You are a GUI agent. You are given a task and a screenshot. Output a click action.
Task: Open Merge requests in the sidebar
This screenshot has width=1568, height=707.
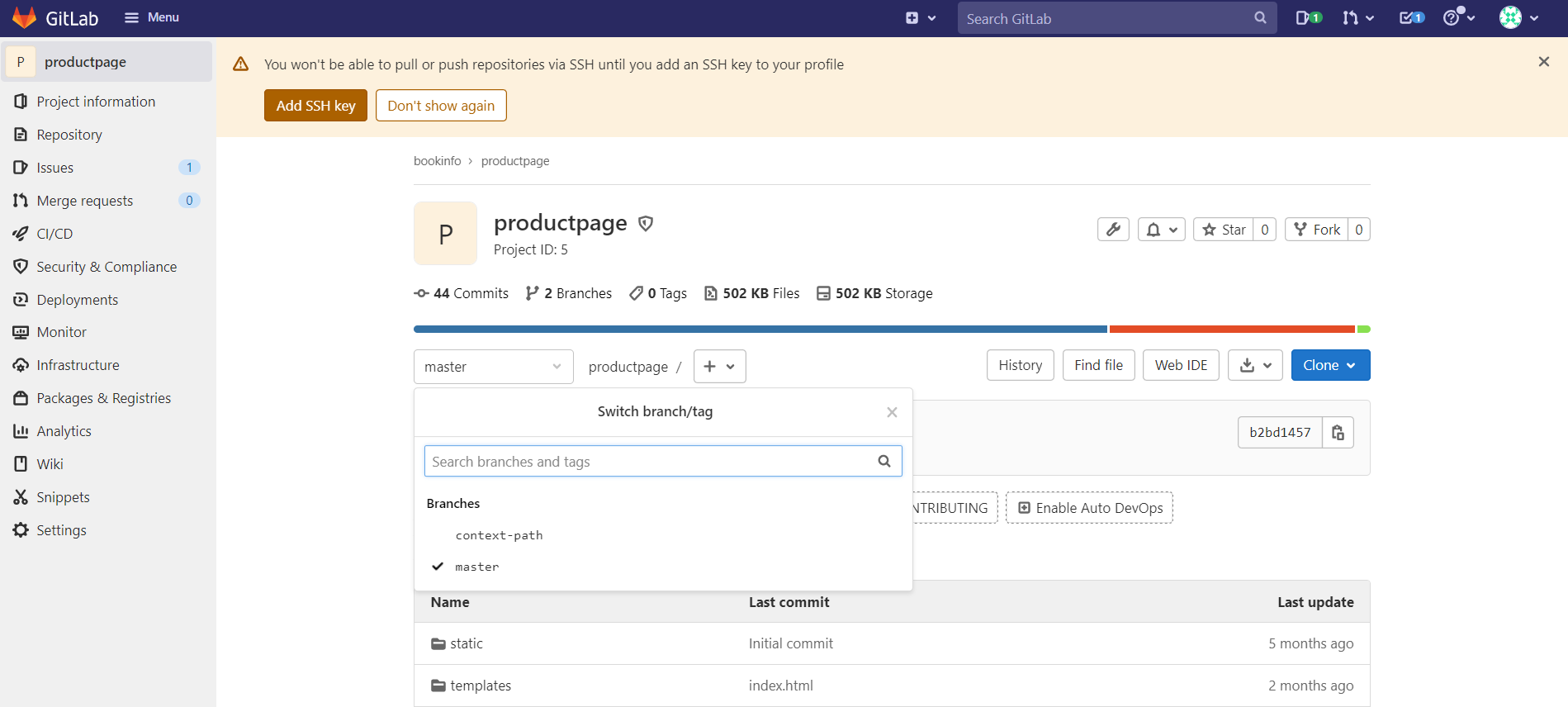(85, 201)
